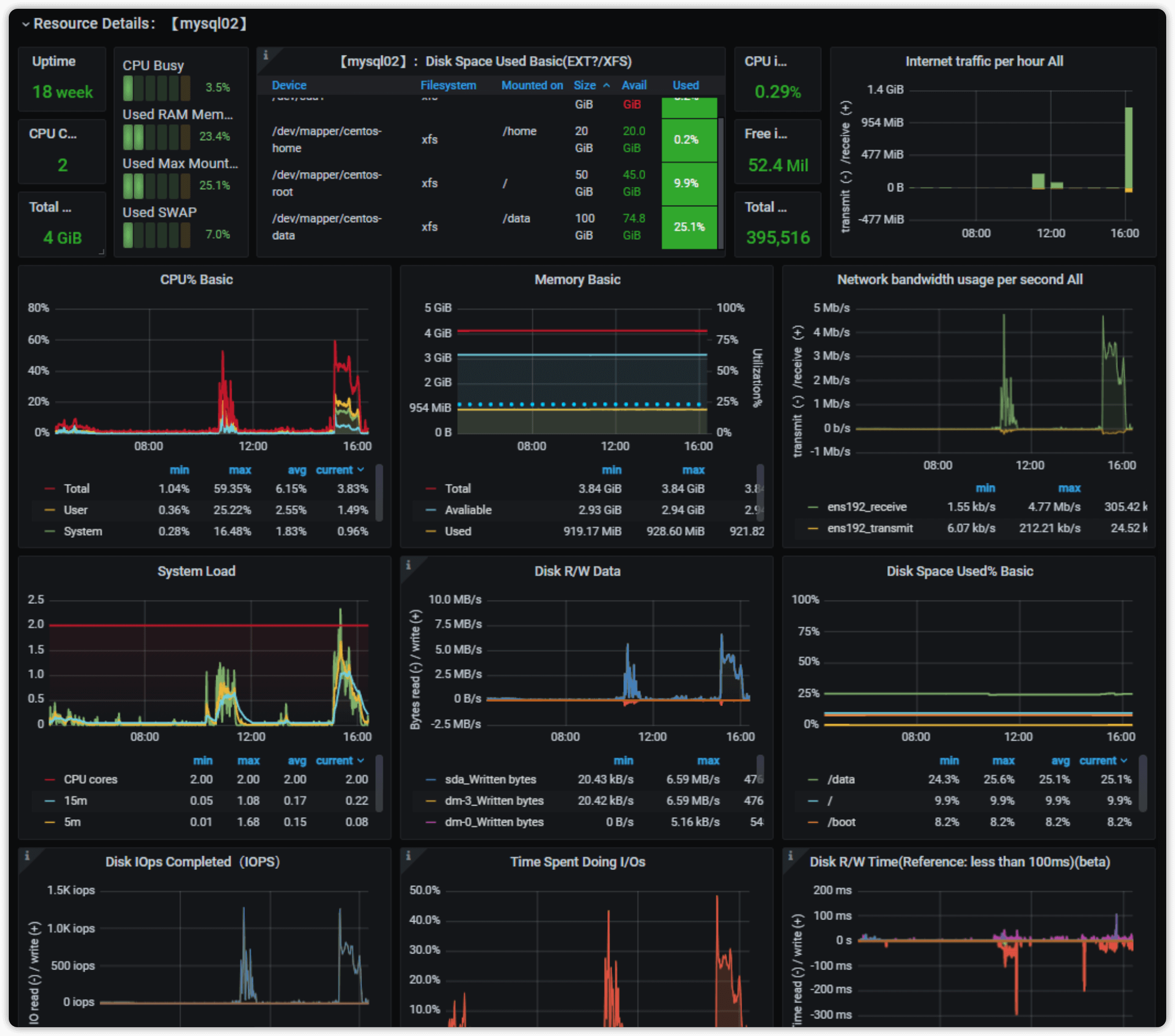Viewport: 1175px width, 1036px height.
Task: Toggle the User series in CPU% Basic legend
Action: tap(76, 510)
